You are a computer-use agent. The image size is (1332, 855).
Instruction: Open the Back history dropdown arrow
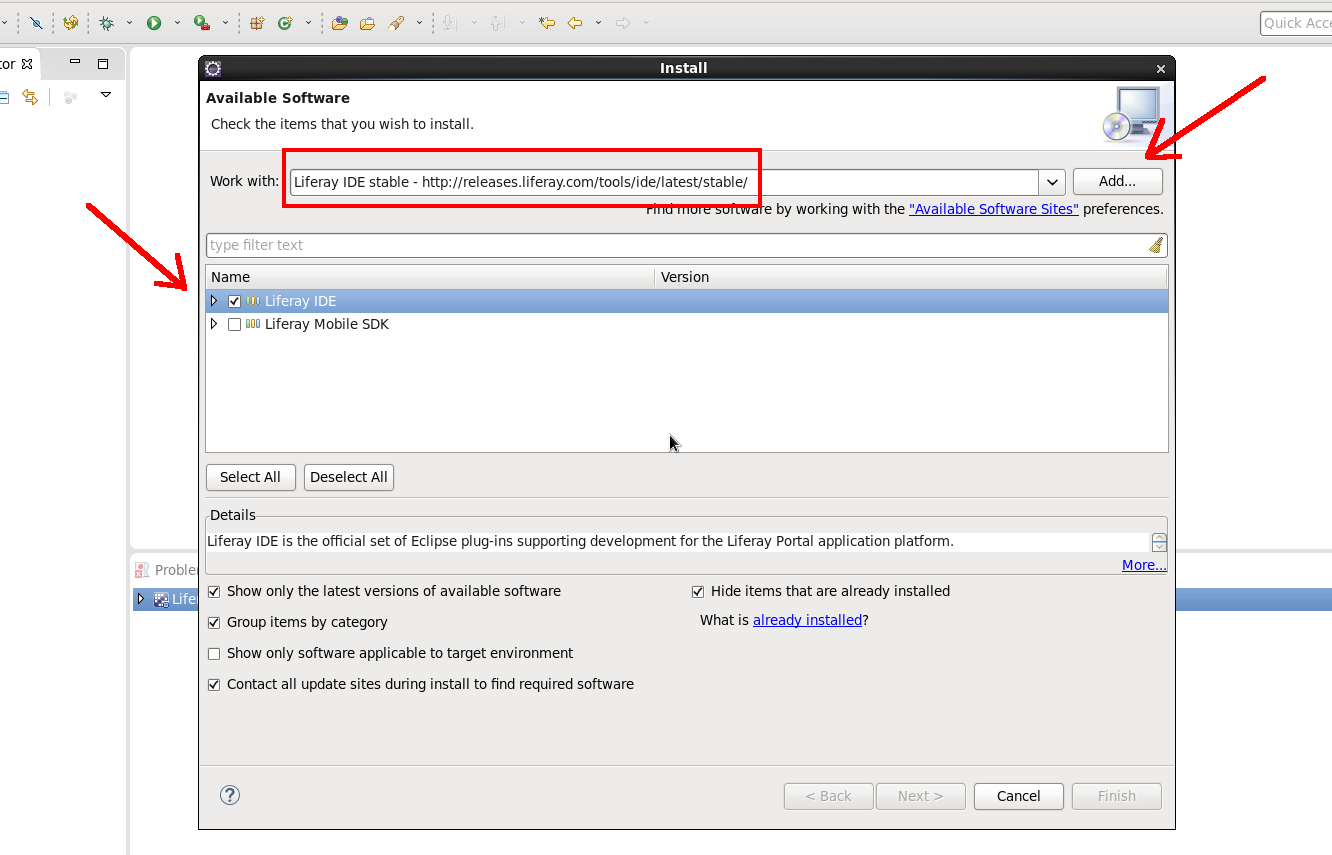pyautogui.click(x=598, y=22)
